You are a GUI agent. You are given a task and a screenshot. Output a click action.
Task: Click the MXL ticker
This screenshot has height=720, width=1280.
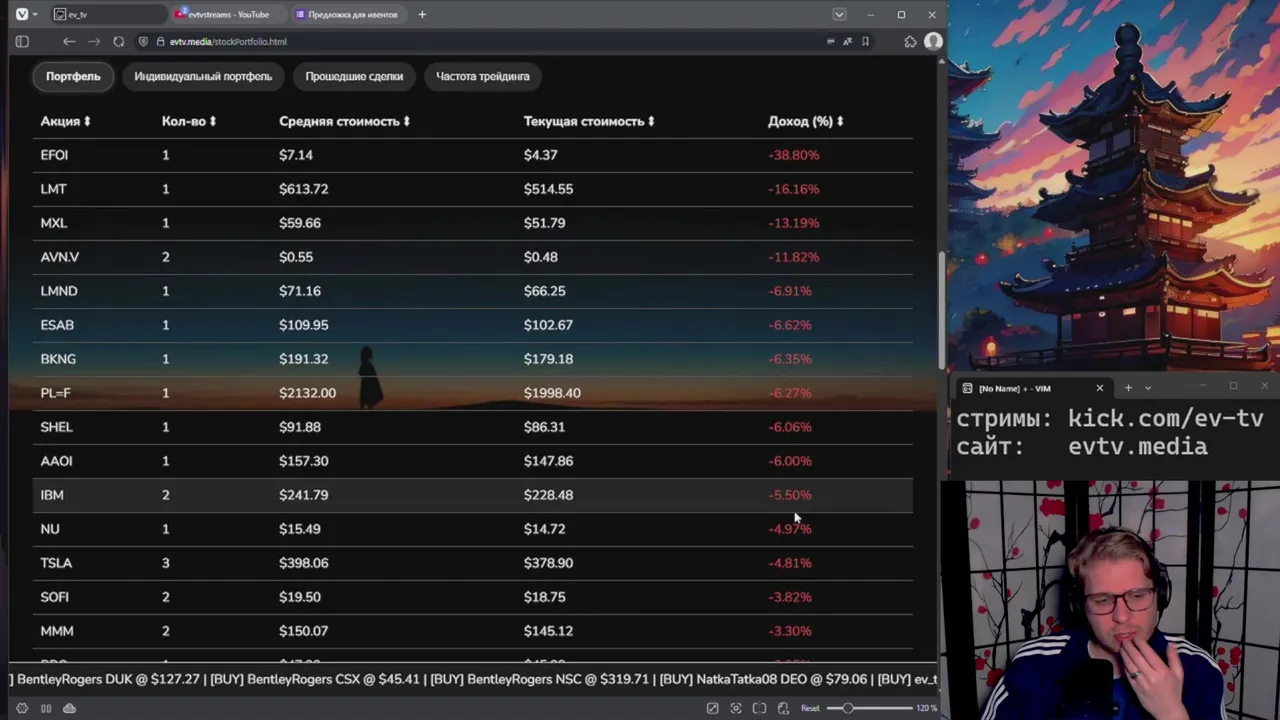pos(54,223)
